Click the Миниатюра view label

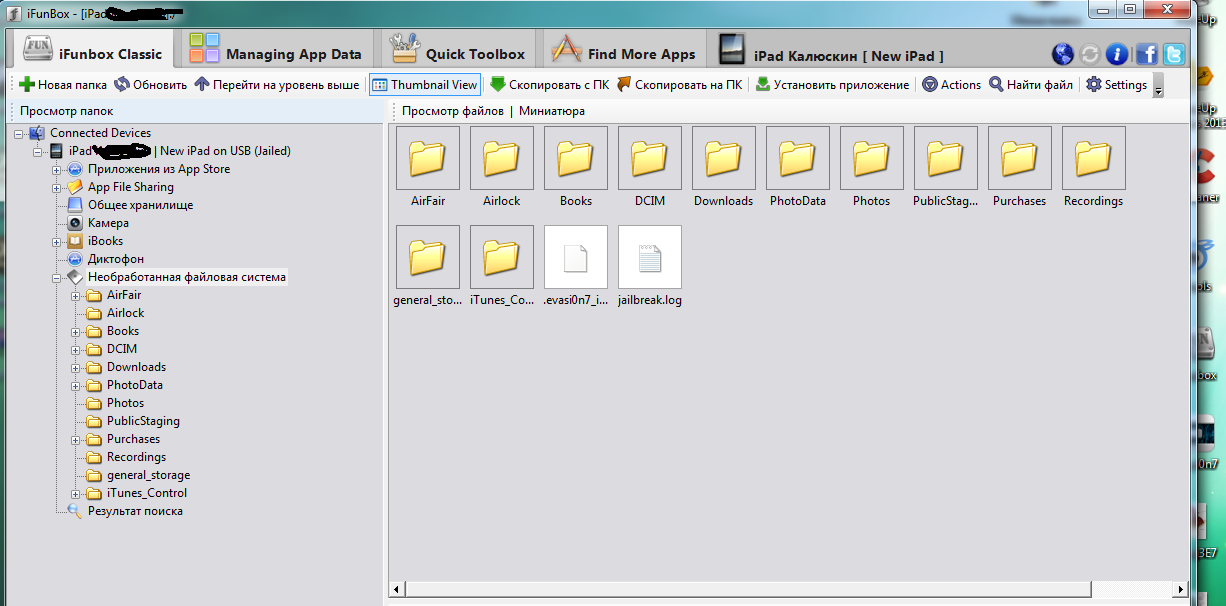coord(552,111)
